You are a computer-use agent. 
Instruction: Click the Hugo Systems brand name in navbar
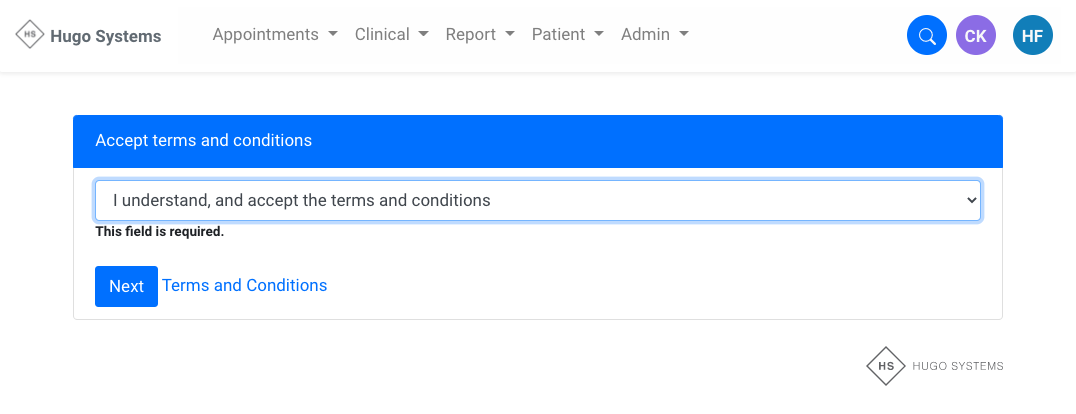pyautogui.click(x=105, y=37)
